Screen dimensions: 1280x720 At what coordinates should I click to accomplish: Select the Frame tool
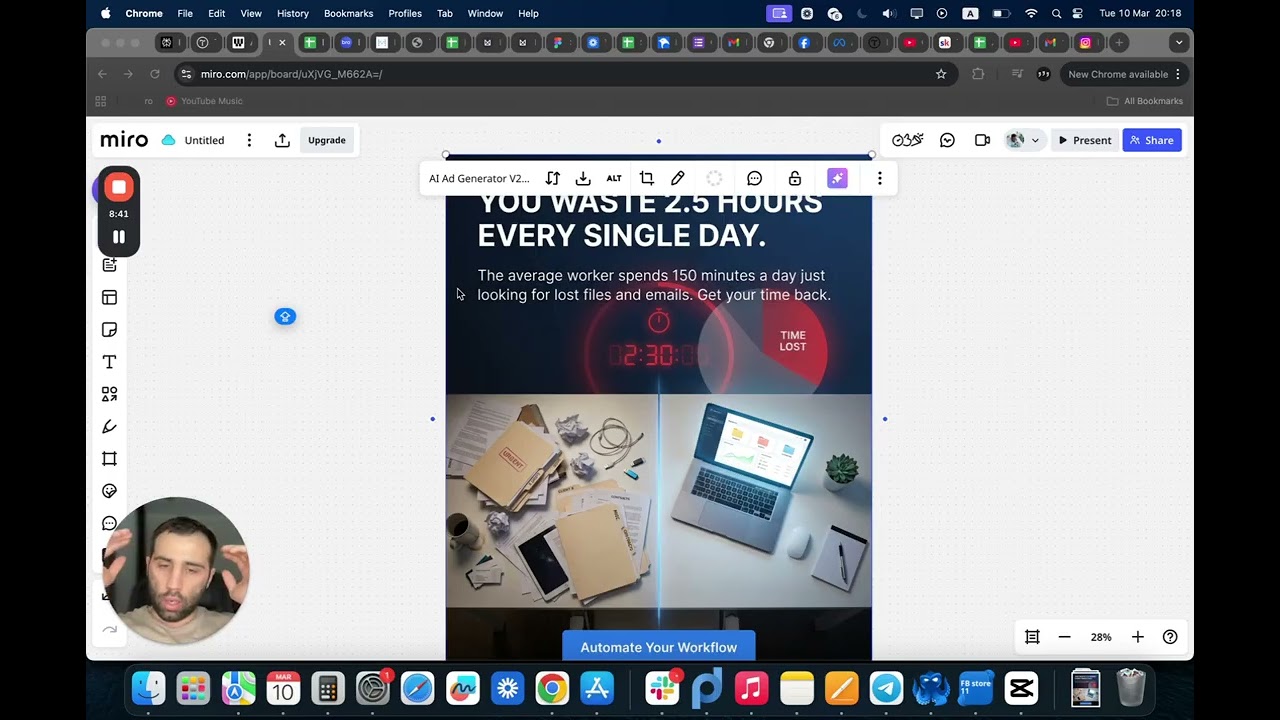[x=110, y=459]
